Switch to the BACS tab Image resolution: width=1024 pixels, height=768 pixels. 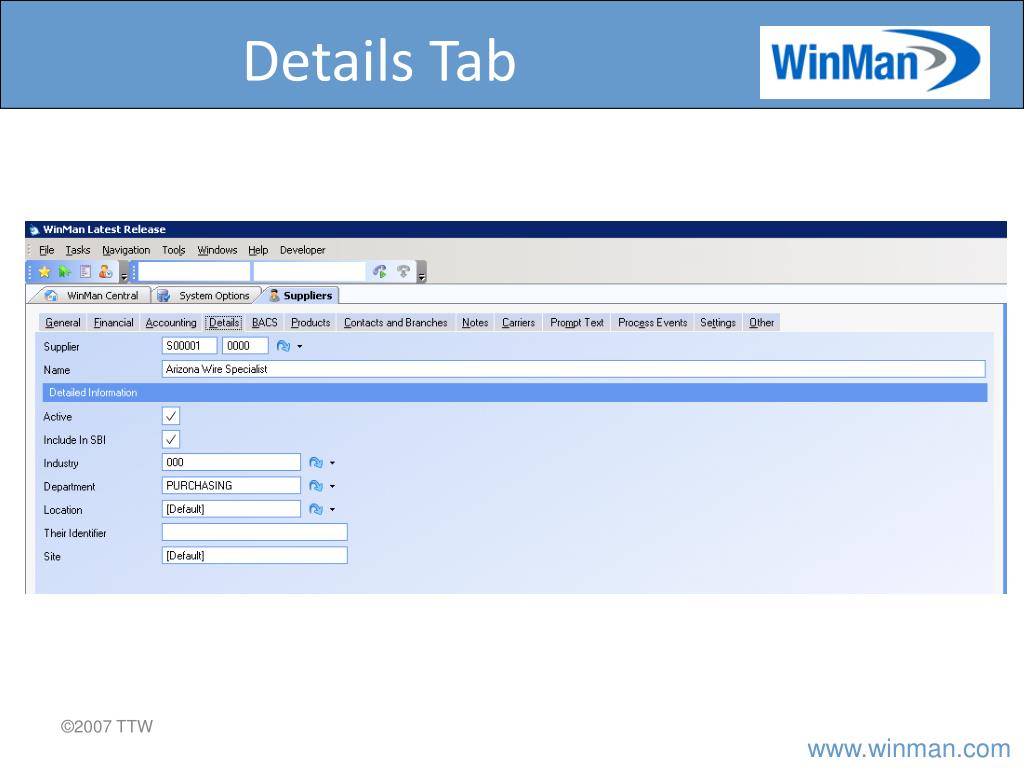pos(264,323)
